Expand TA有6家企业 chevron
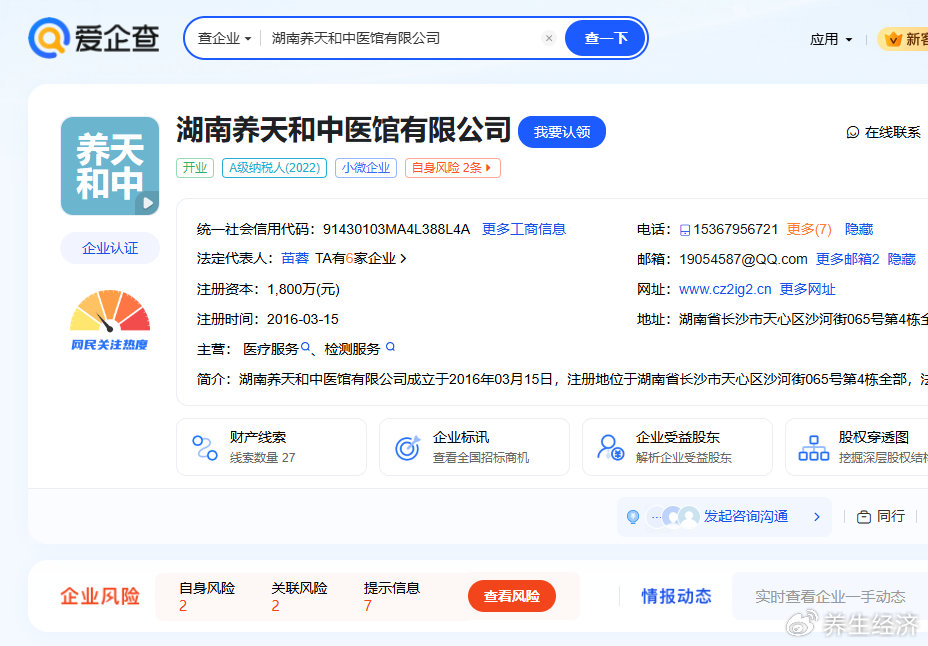Viewport: 928px width, 646px height. coord(403,258)
